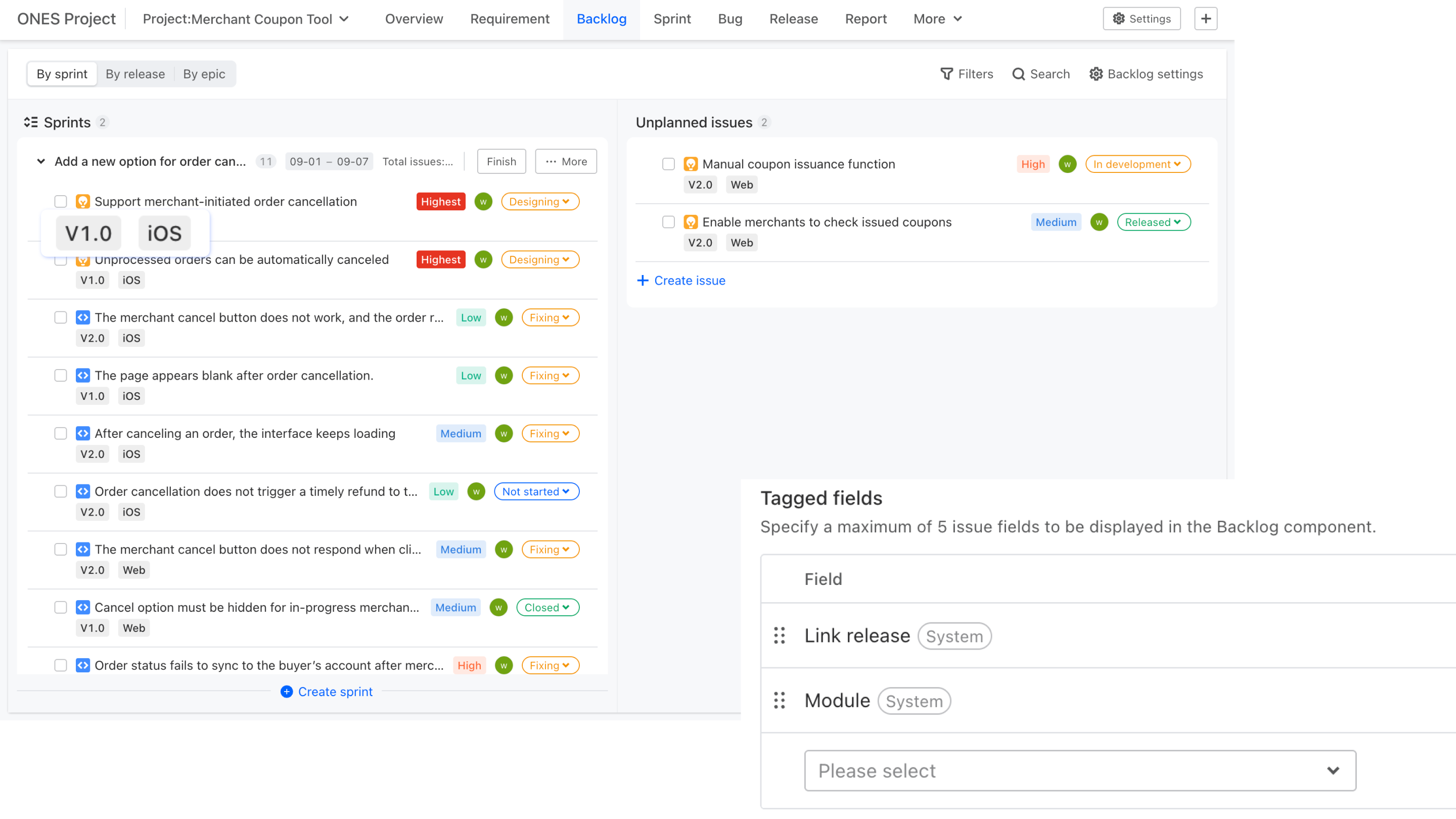The height and width of the screenshot is (819, 1456).
Task: Click the plus icon to create new content
Action: pyautogui.click(x=1205, y=18)
